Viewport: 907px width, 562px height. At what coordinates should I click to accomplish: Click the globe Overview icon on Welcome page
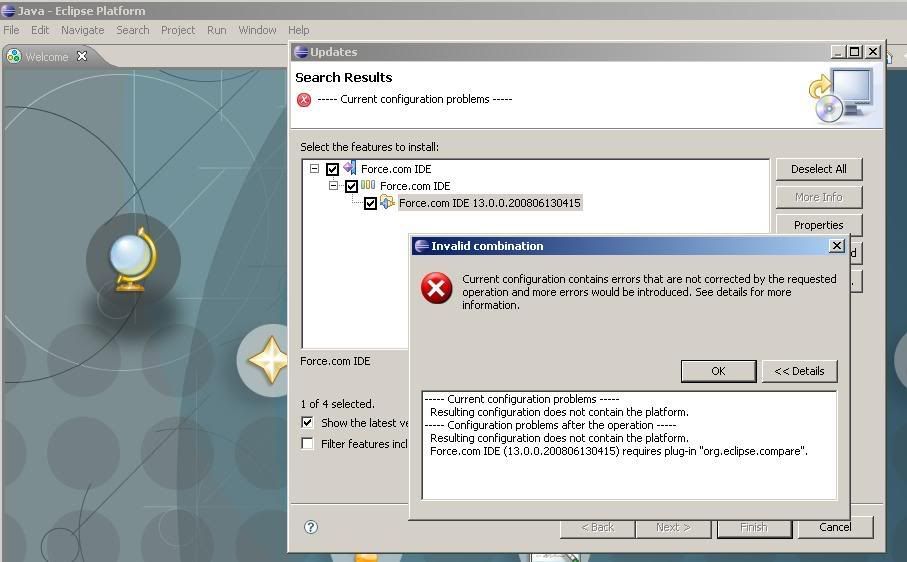click(133, 260)
